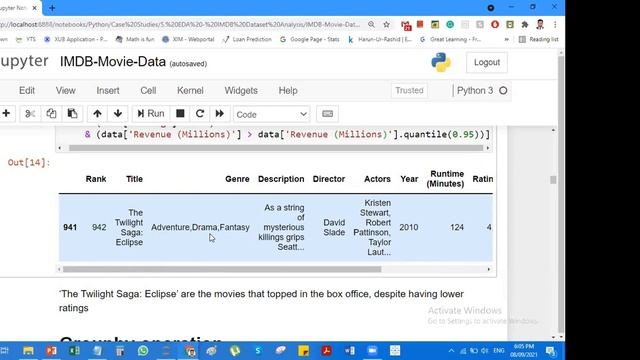This screenshot has height=360, width=640.
Task: Click the code cell horizontal scrollbar
Action: click(x=276, y=148)
